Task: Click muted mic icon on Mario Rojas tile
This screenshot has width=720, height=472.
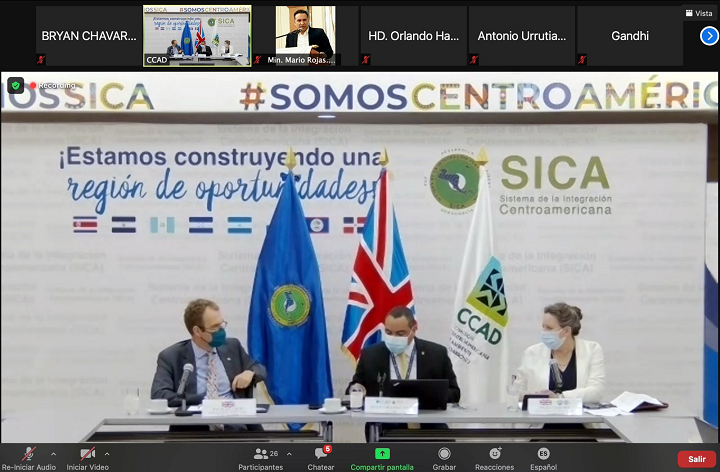Action: 258,59
